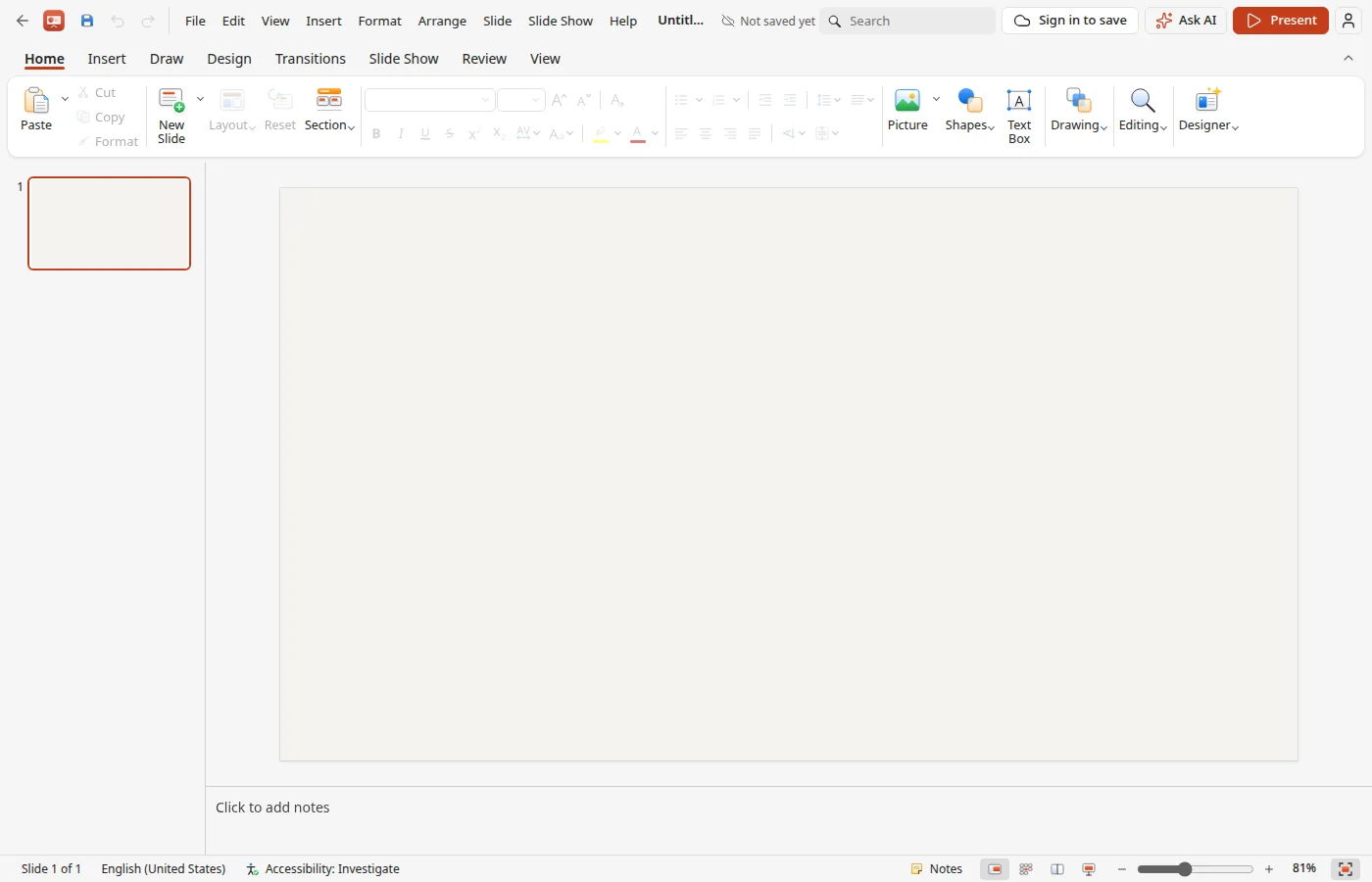Switch to Slide Sorter view icon
This screenshot has width=1372, height=882.
1026,869
